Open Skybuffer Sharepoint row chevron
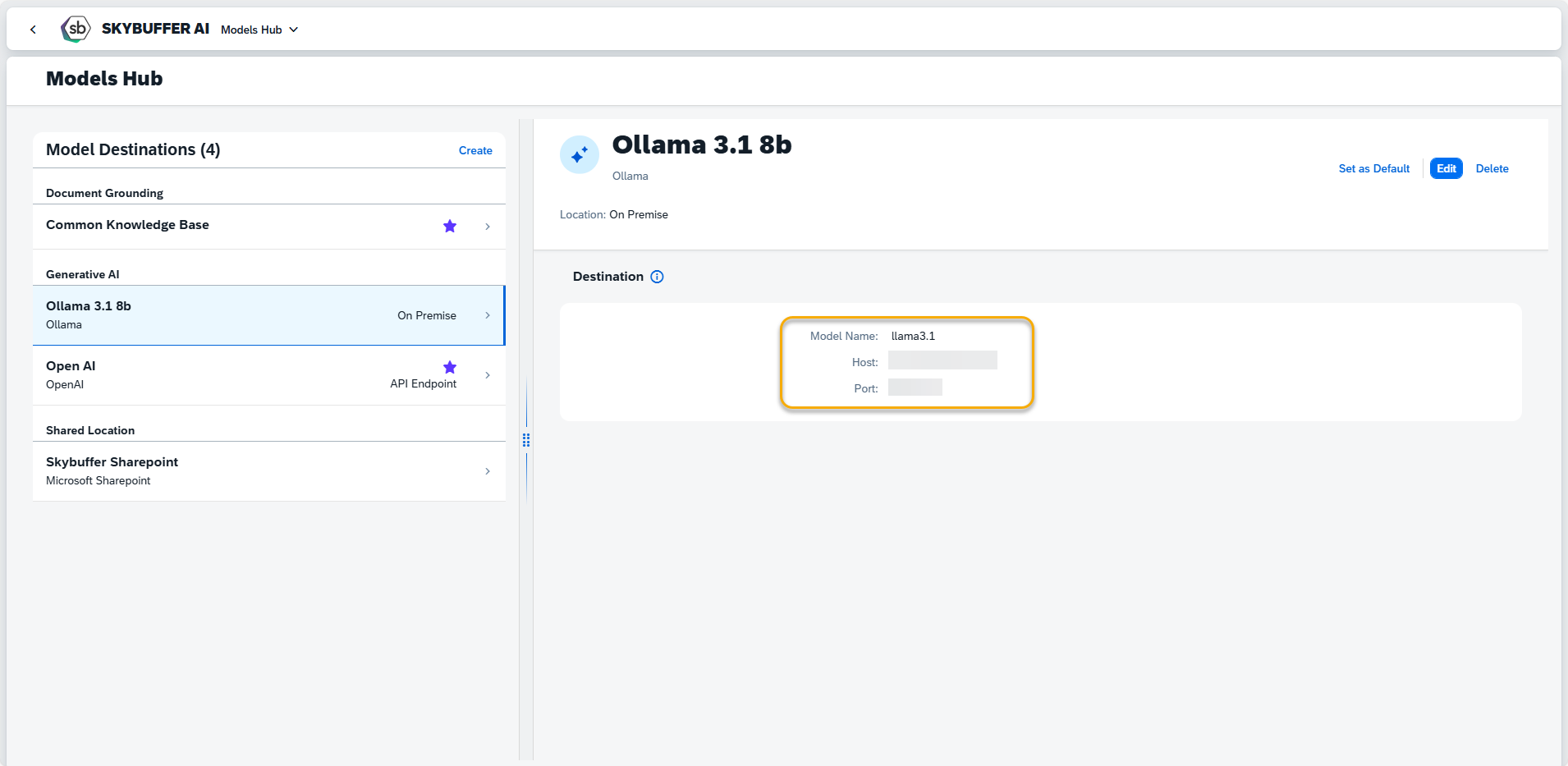Image resolution: width=1568 pixels, height=766 pixels. pyautogui.click(x=488, y=471)
